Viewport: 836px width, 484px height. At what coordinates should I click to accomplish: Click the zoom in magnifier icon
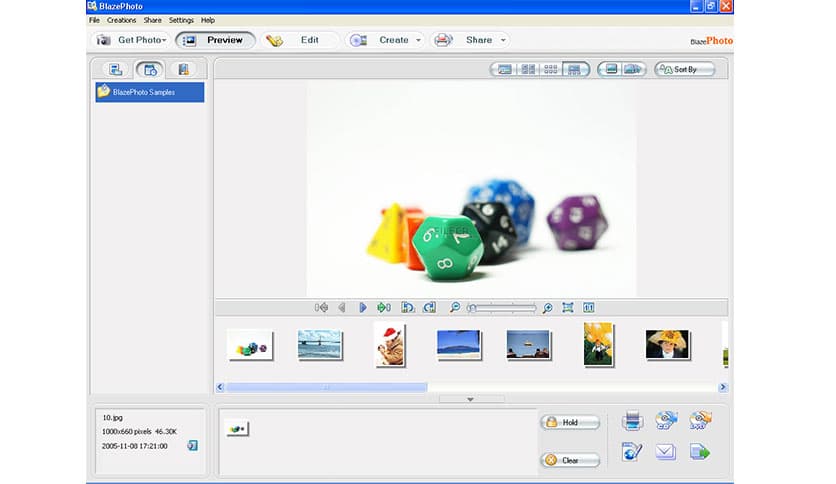click(547, 308)
